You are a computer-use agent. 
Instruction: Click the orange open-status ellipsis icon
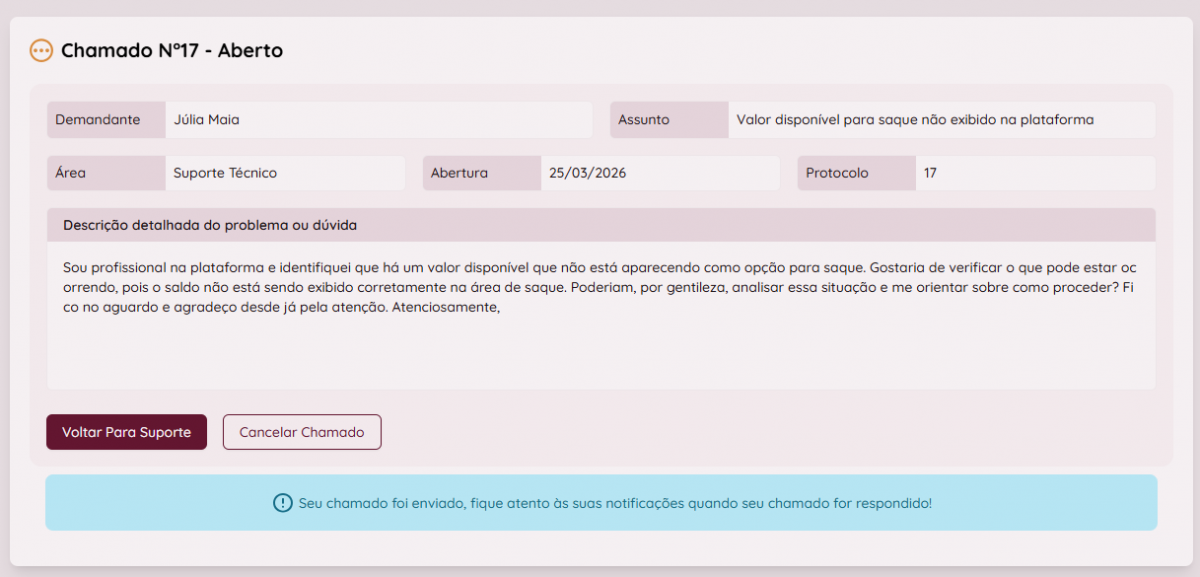coord(41,51)
